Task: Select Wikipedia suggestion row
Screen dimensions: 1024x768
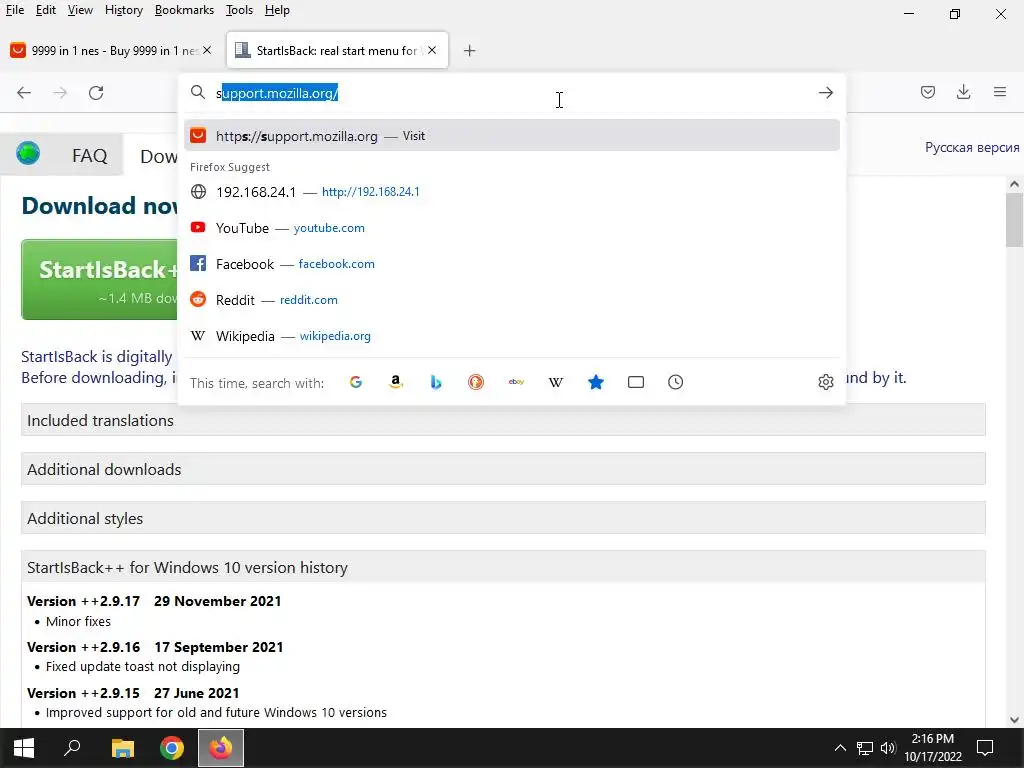Action: point(512,336)
